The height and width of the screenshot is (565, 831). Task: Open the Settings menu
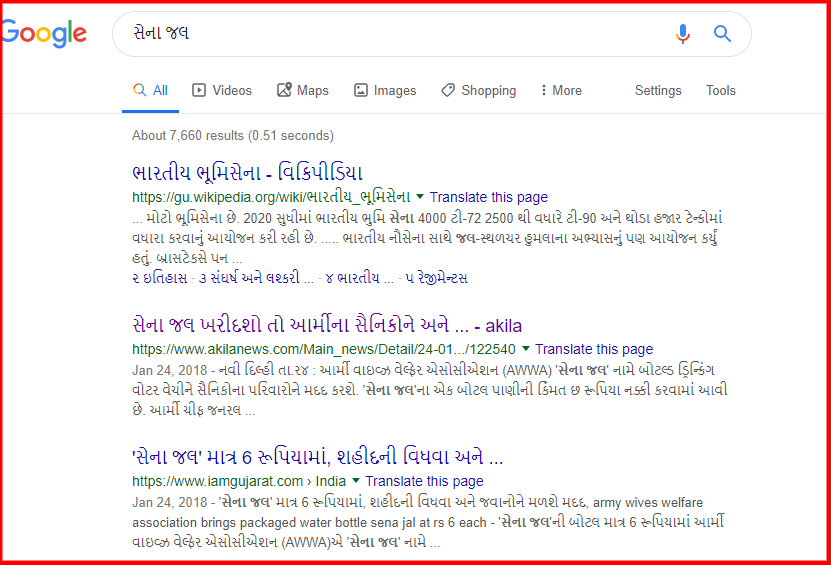click(x=658, y=91)
